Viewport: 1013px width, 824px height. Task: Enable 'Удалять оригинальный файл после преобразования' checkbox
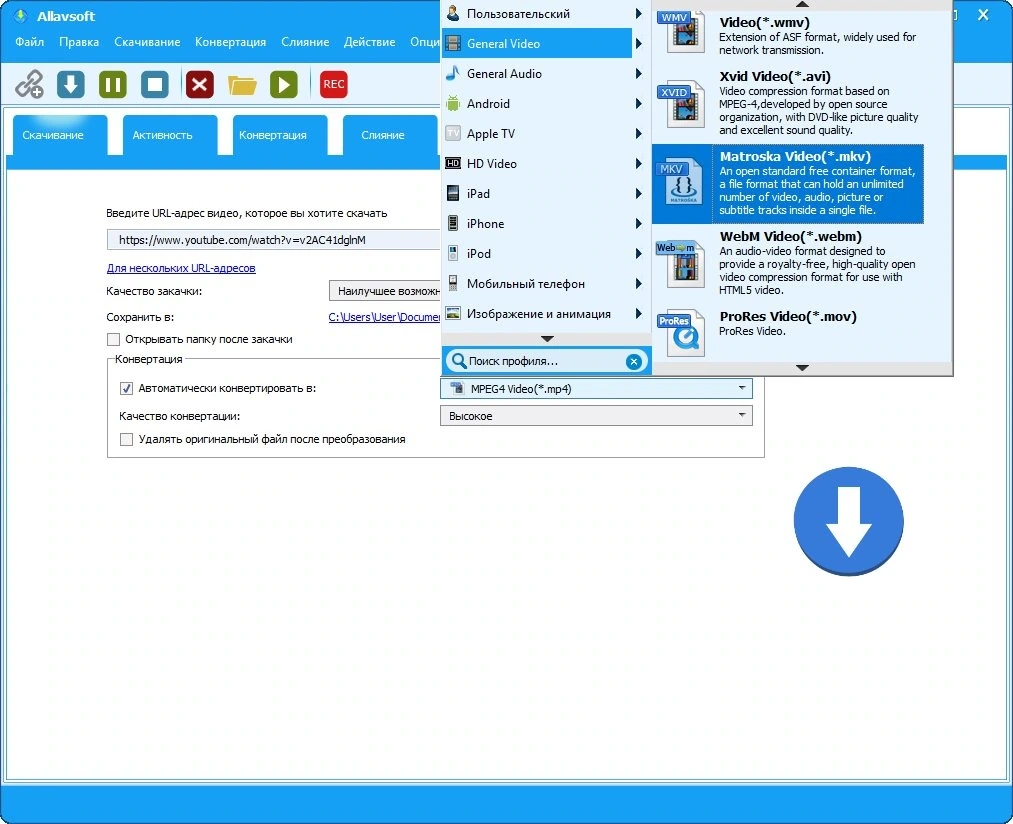[x=127, y=439]
